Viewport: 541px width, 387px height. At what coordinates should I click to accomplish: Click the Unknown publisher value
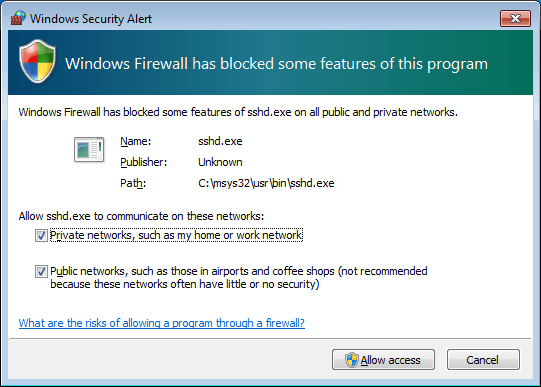pyautogui.click(x=220, y=162)
